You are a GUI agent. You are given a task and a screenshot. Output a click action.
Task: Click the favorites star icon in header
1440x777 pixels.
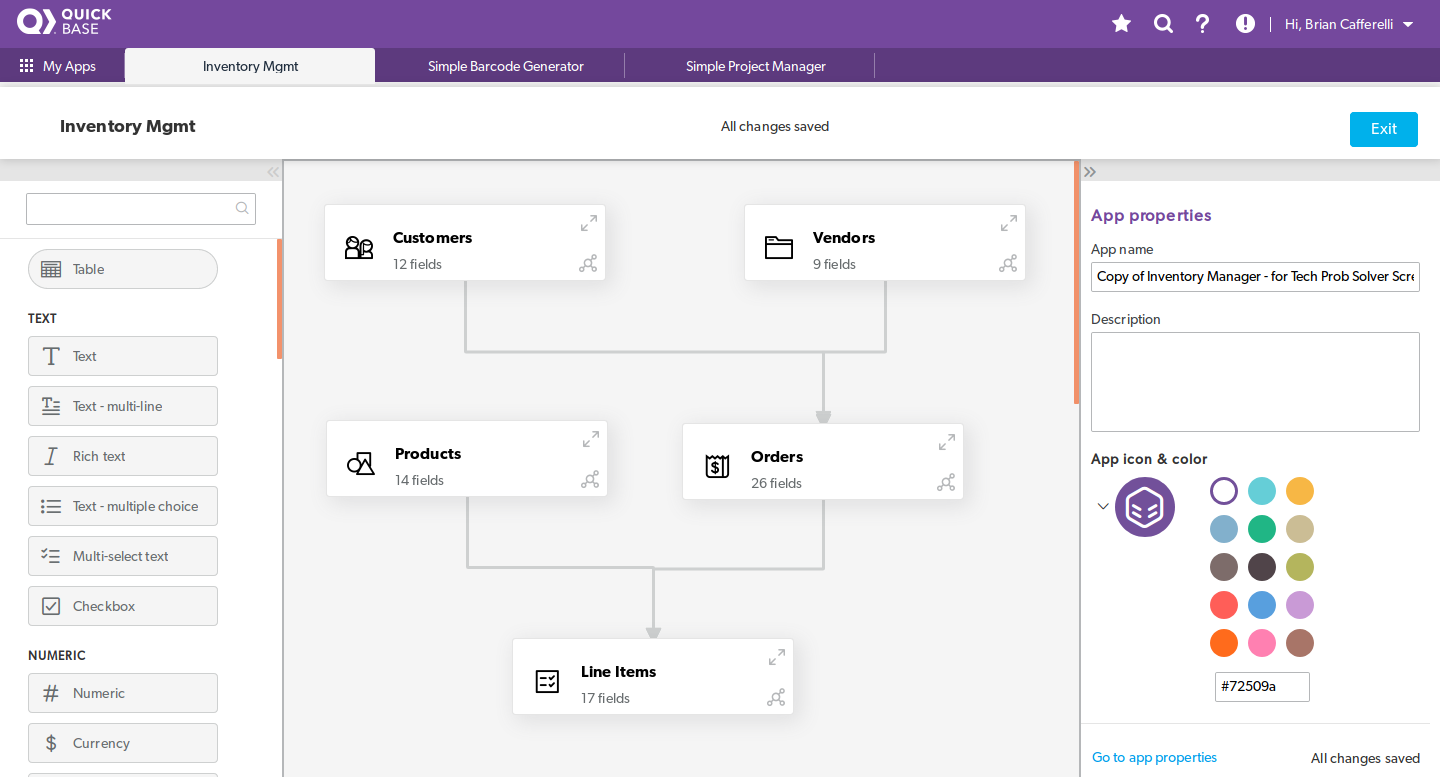(x=1121, y=24)
